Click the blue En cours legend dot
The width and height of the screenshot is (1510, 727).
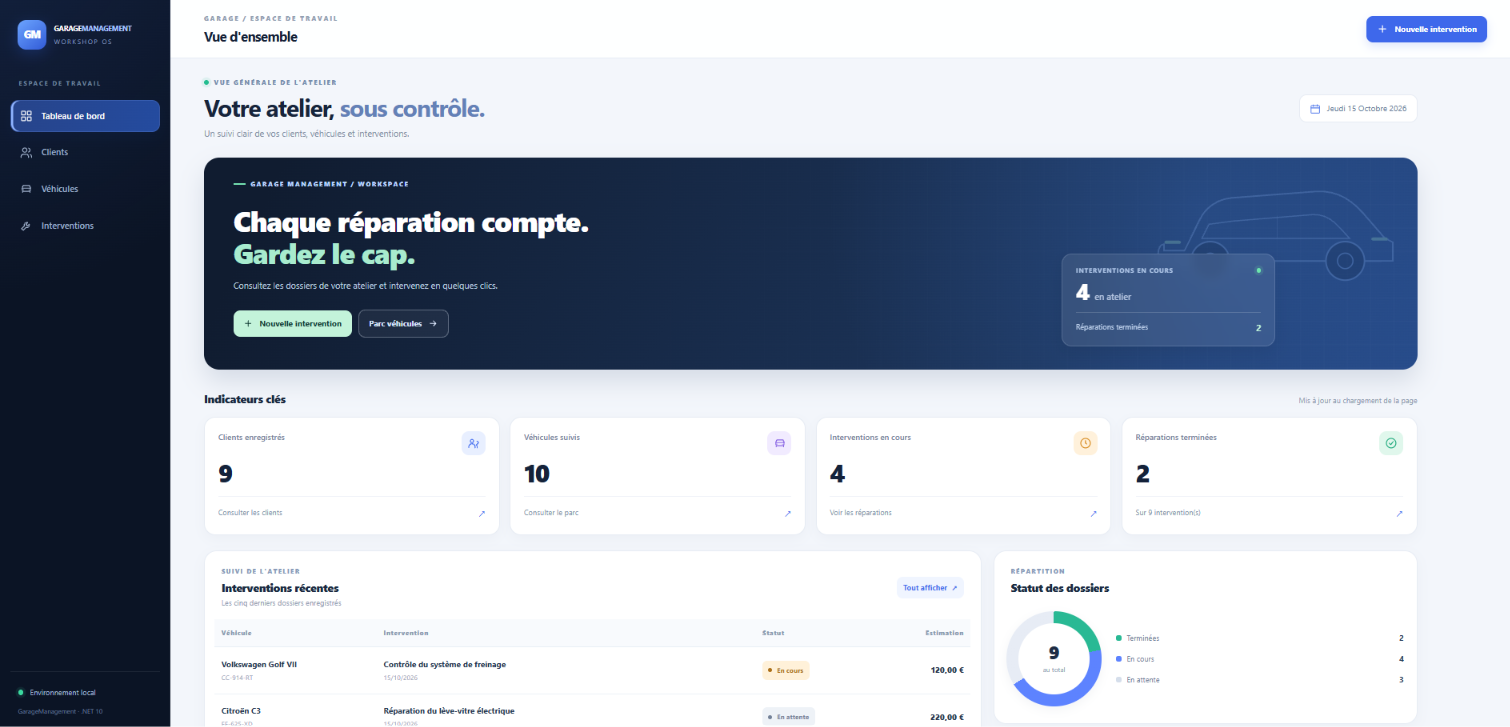(1118, 659)
